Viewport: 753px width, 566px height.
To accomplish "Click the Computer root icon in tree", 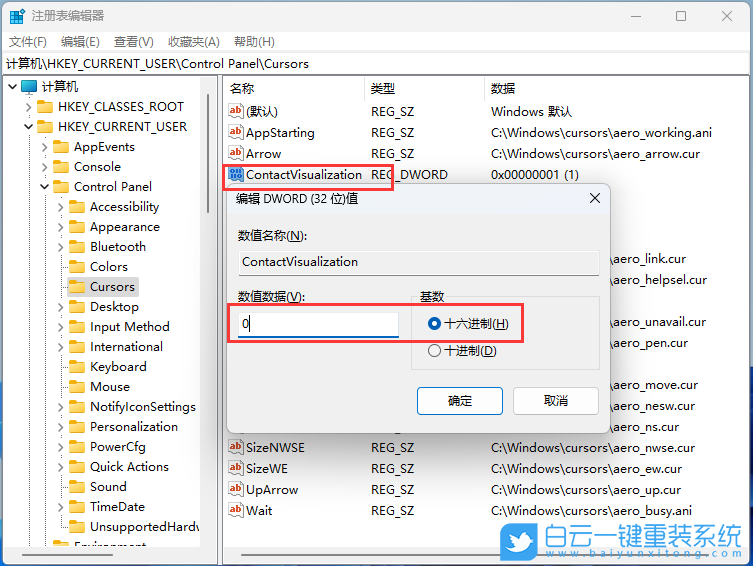I will click(x=29, y=87).
